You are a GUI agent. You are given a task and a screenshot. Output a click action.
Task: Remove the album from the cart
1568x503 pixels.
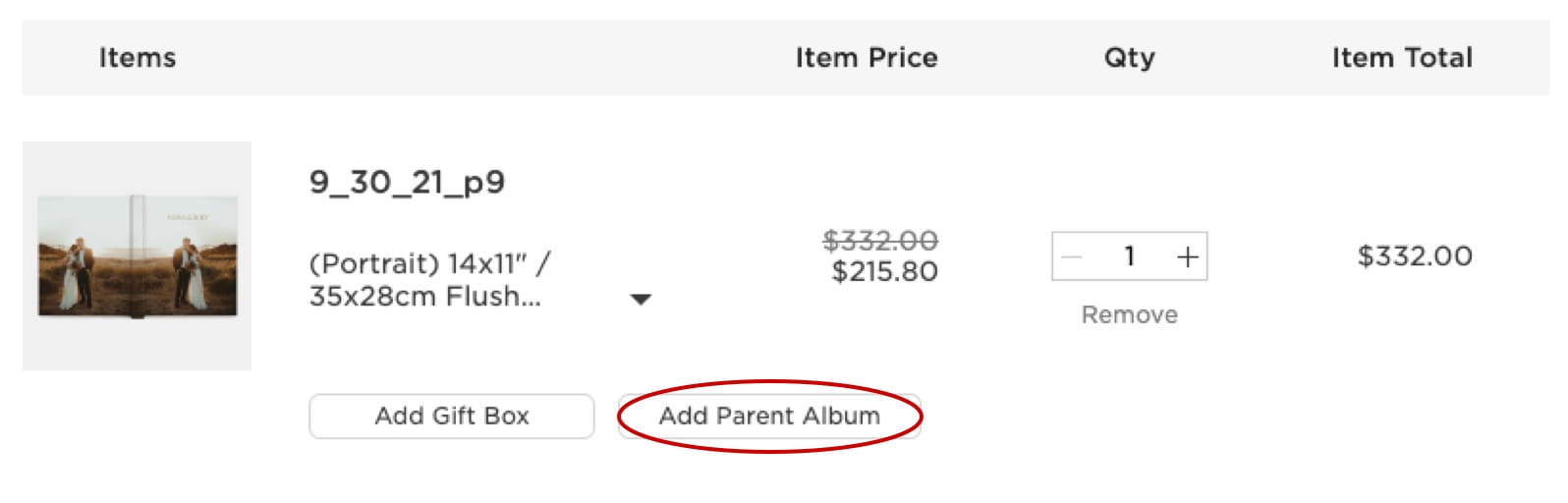(1129, 314)
